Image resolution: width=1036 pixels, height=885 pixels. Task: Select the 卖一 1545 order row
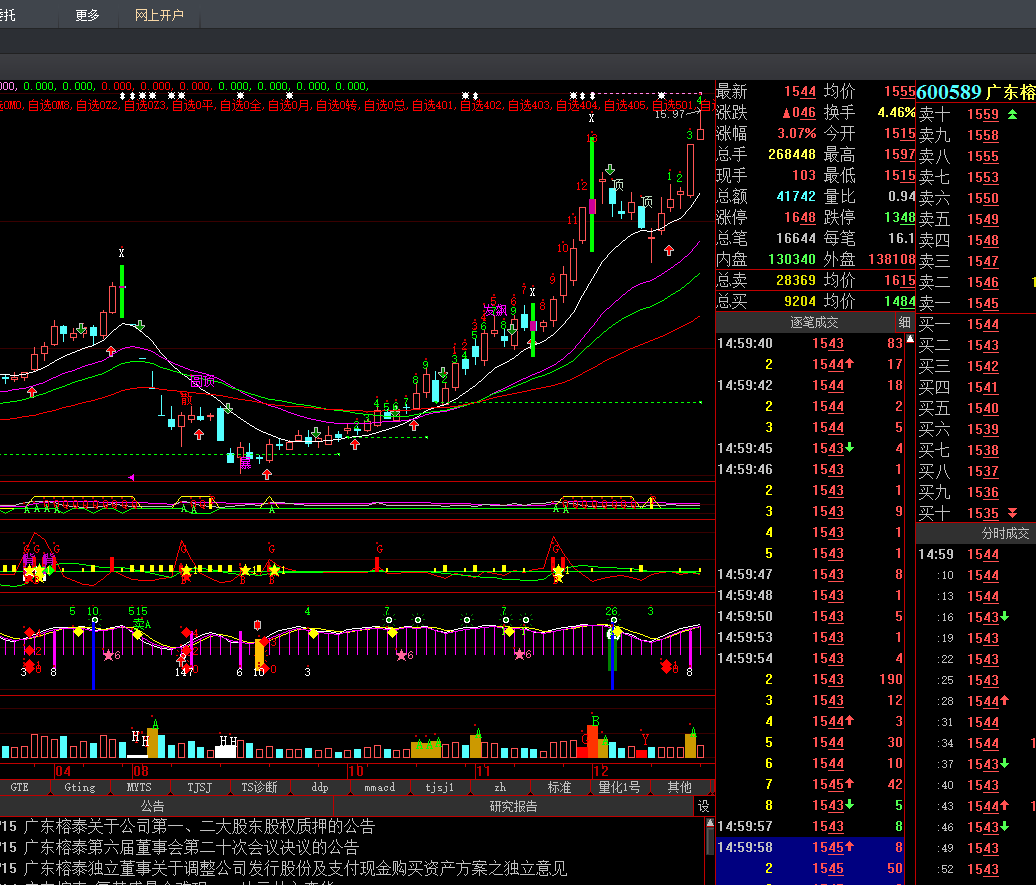pyautogui.click(x=976, y=303)
